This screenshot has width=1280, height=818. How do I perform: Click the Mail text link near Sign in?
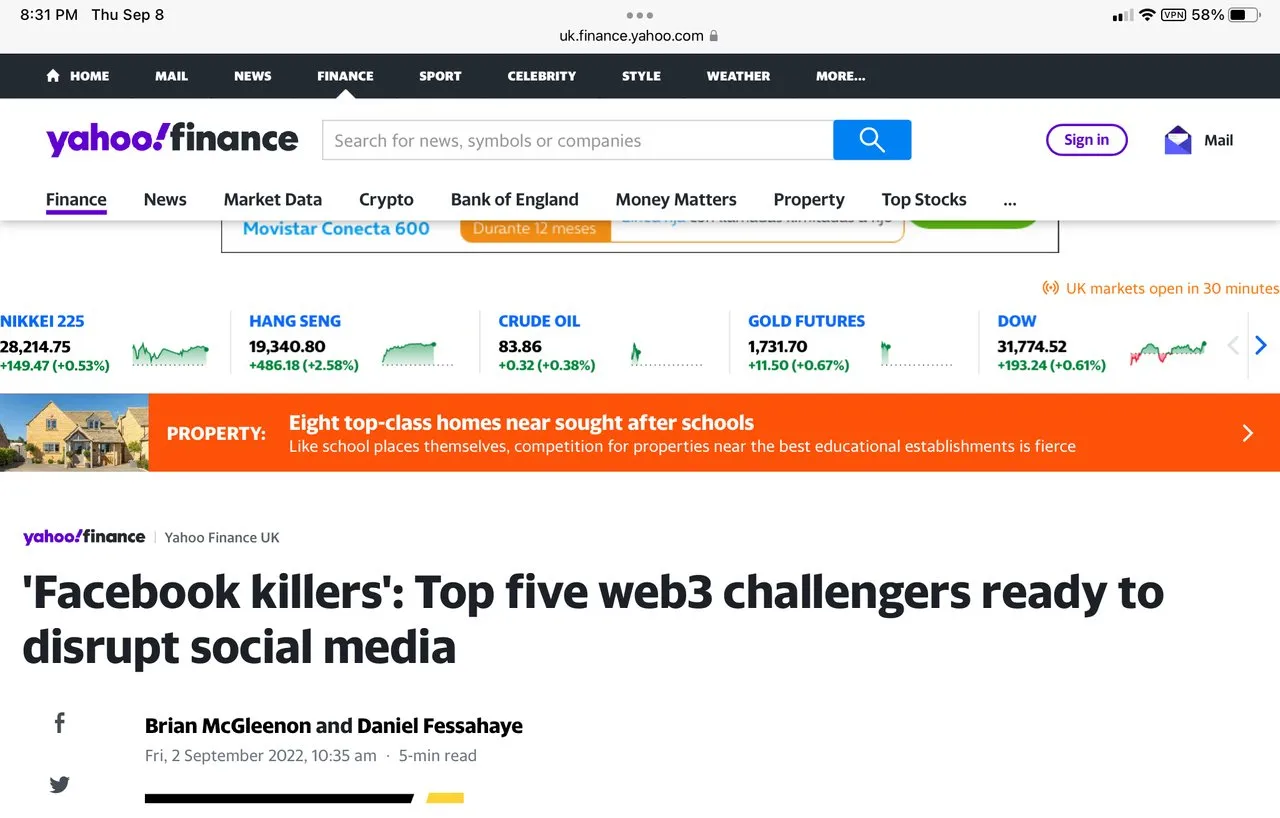(1218, 140)
